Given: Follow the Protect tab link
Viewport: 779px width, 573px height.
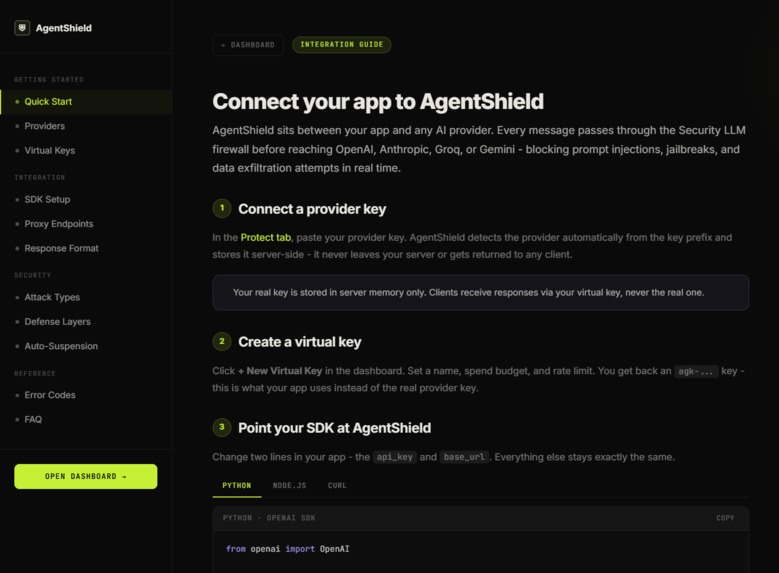Looking at the screenshot, I should (x=266, y=238).
